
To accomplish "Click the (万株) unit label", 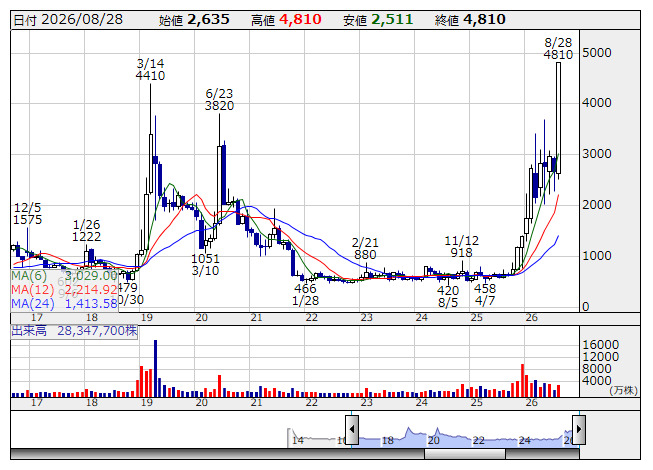I will (623, 390).
